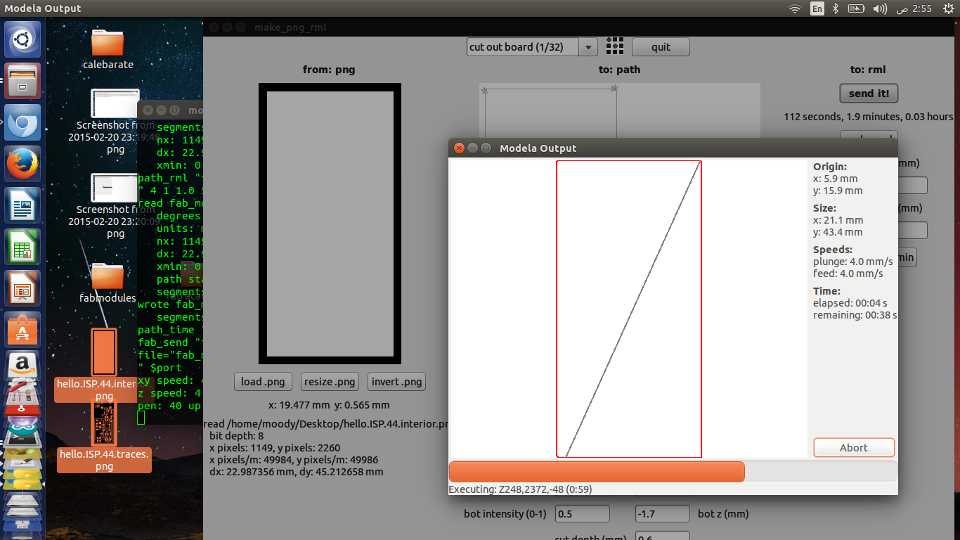
Task: Open LibreOffice Impress from the launcher
Action: [x=23, y=288]
